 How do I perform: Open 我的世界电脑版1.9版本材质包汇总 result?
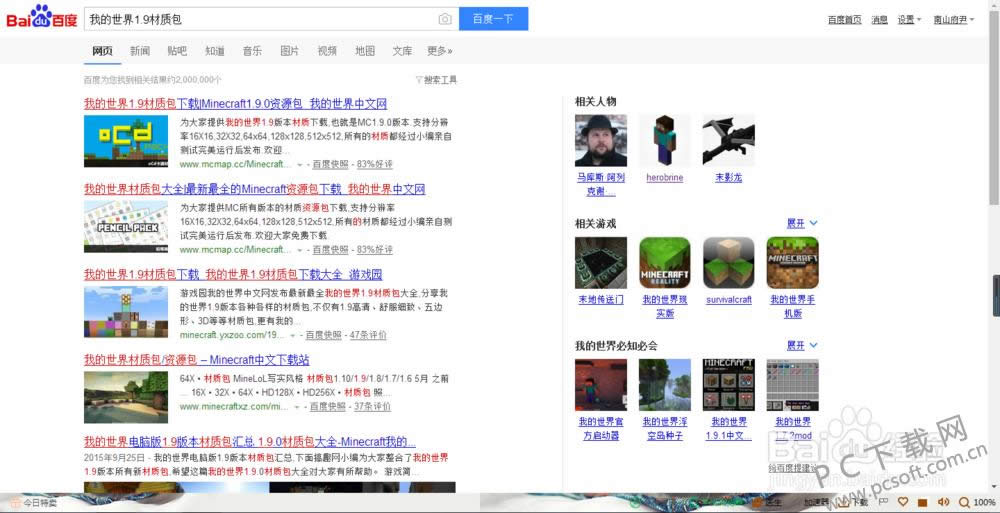(x=250, y=442)
